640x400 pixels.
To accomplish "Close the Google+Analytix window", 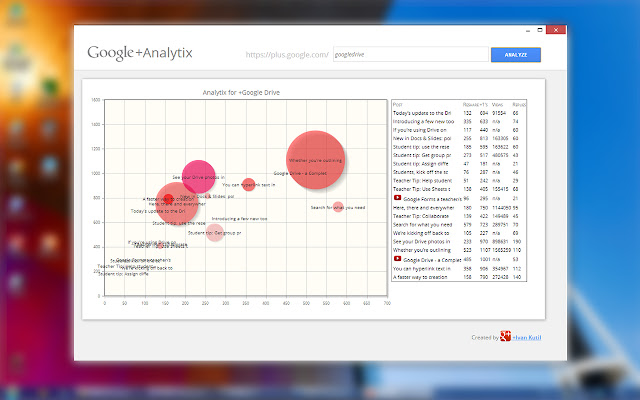I will (556, 30).
